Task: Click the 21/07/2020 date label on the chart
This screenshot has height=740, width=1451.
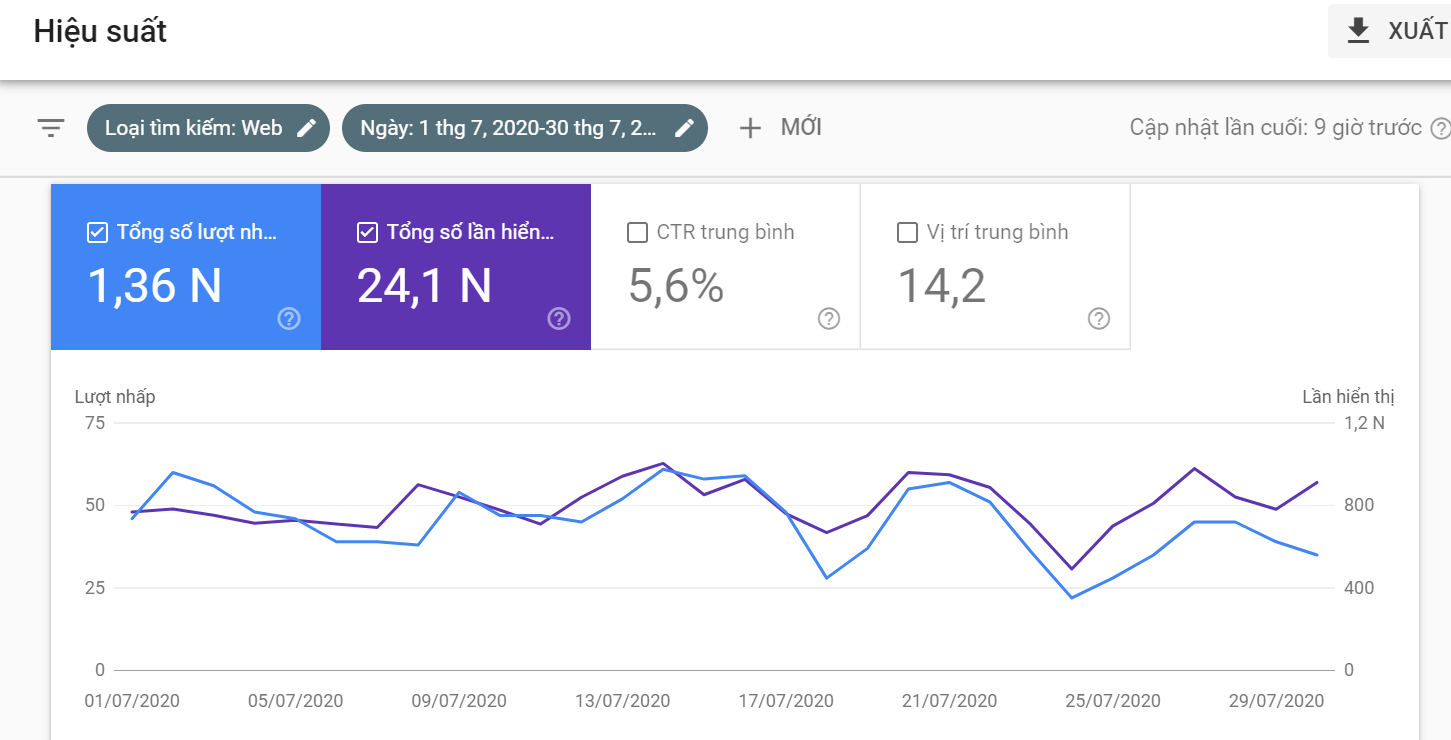Action: (949, 701)
